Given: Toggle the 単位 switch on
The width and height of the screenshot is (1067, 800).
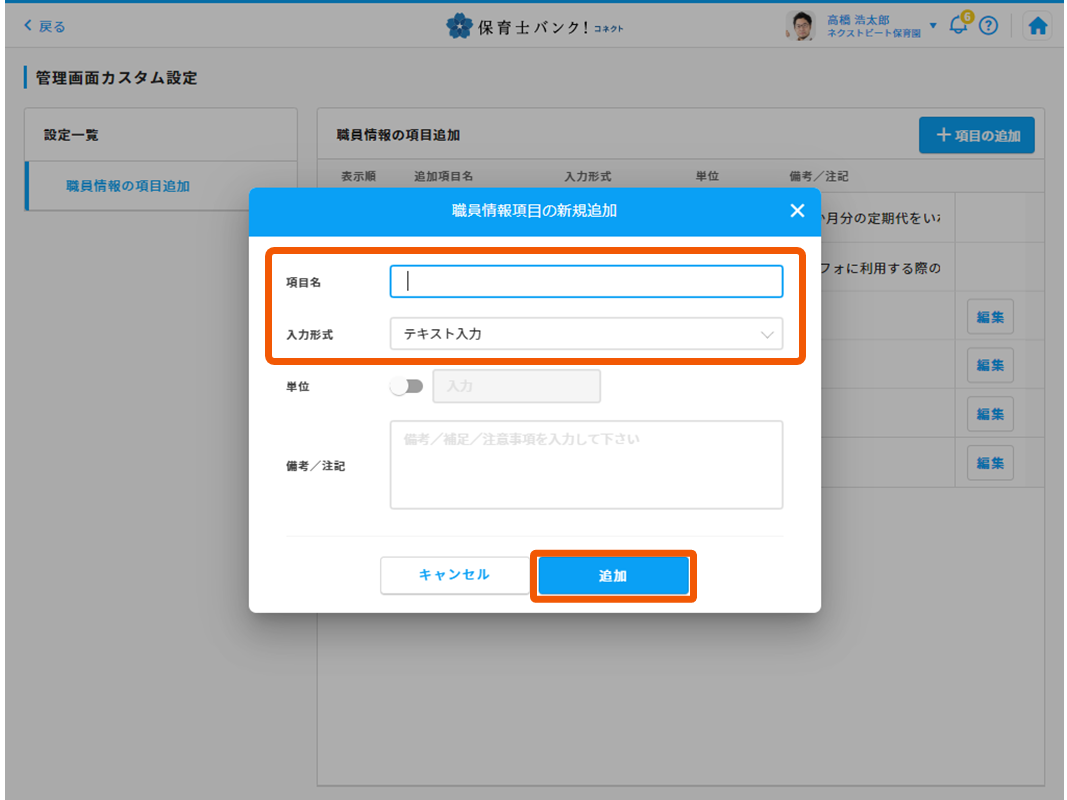Looking at the screenshot, I should point(406,386).
